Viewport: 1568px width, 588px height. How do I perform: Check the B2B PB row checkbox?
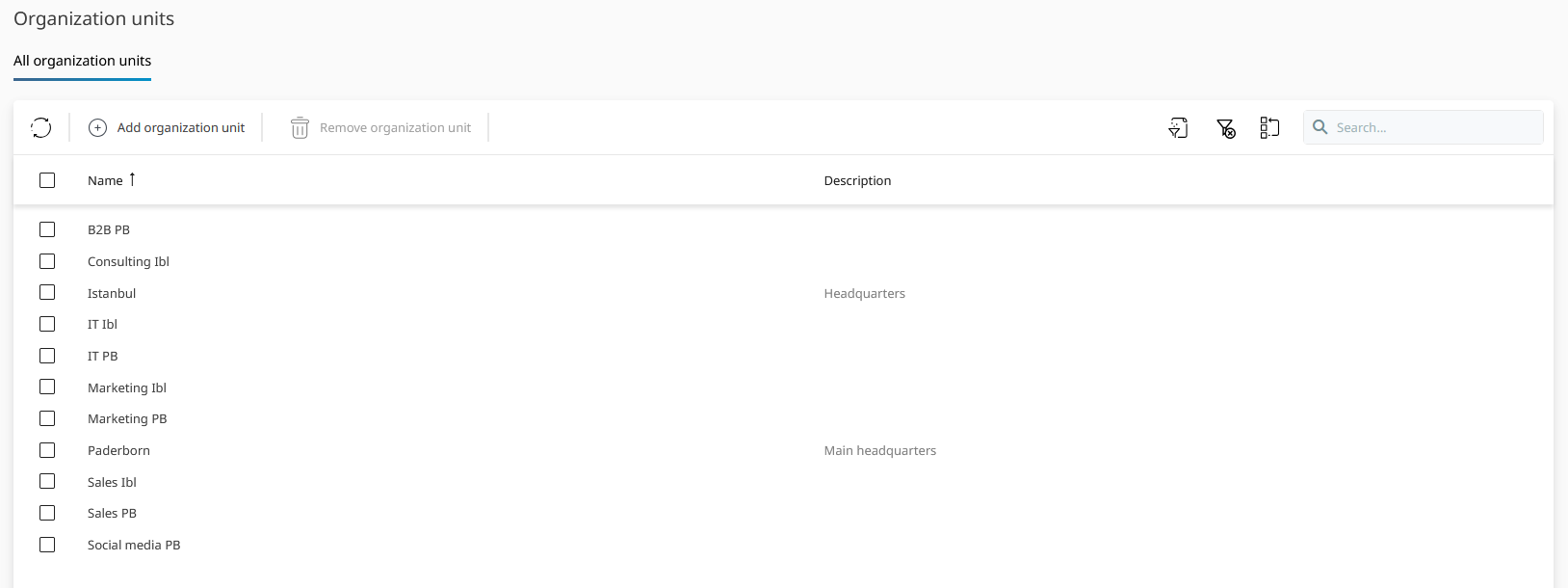click(x=47, y=229)
